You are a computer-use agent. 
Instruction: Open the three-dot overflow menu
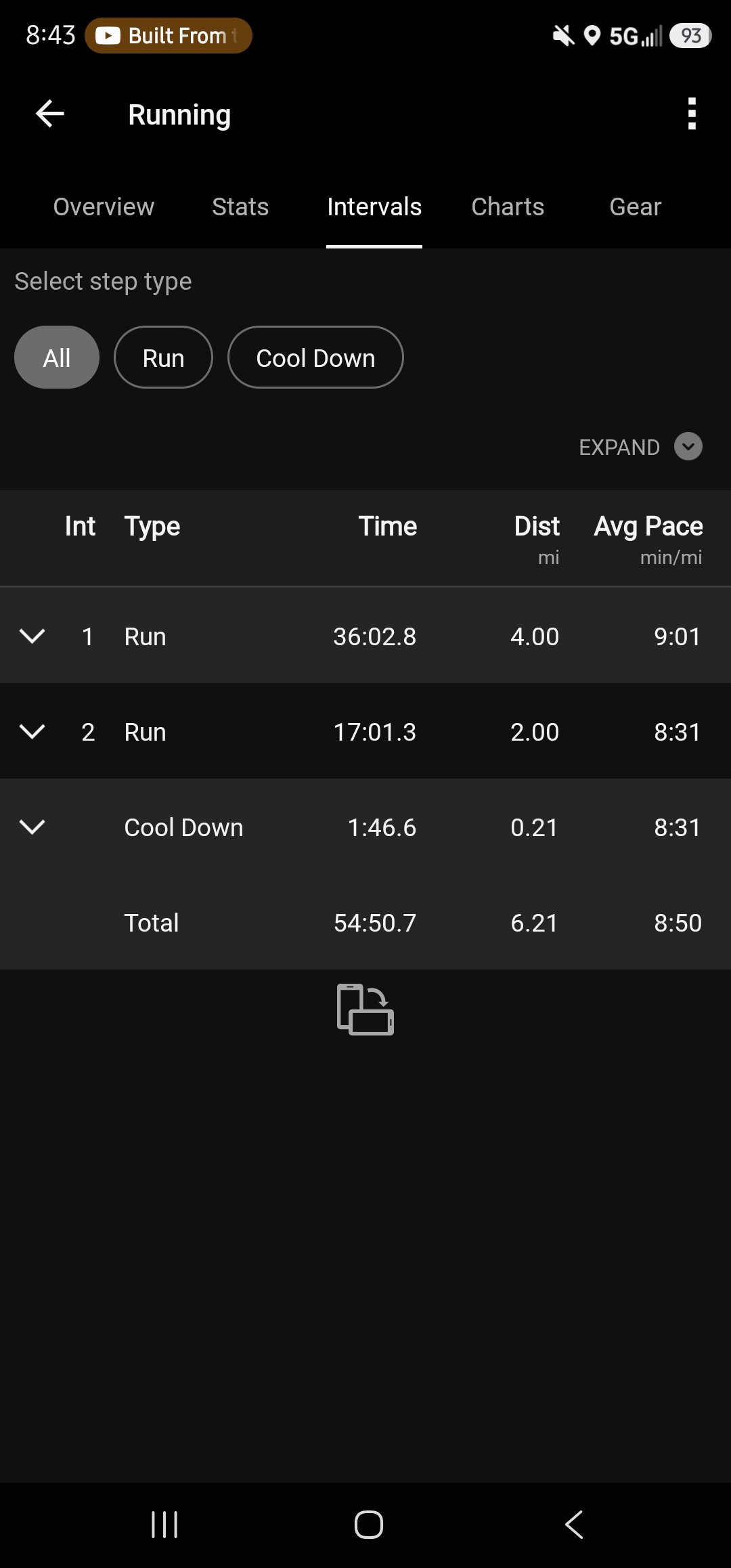coord(692,114)
